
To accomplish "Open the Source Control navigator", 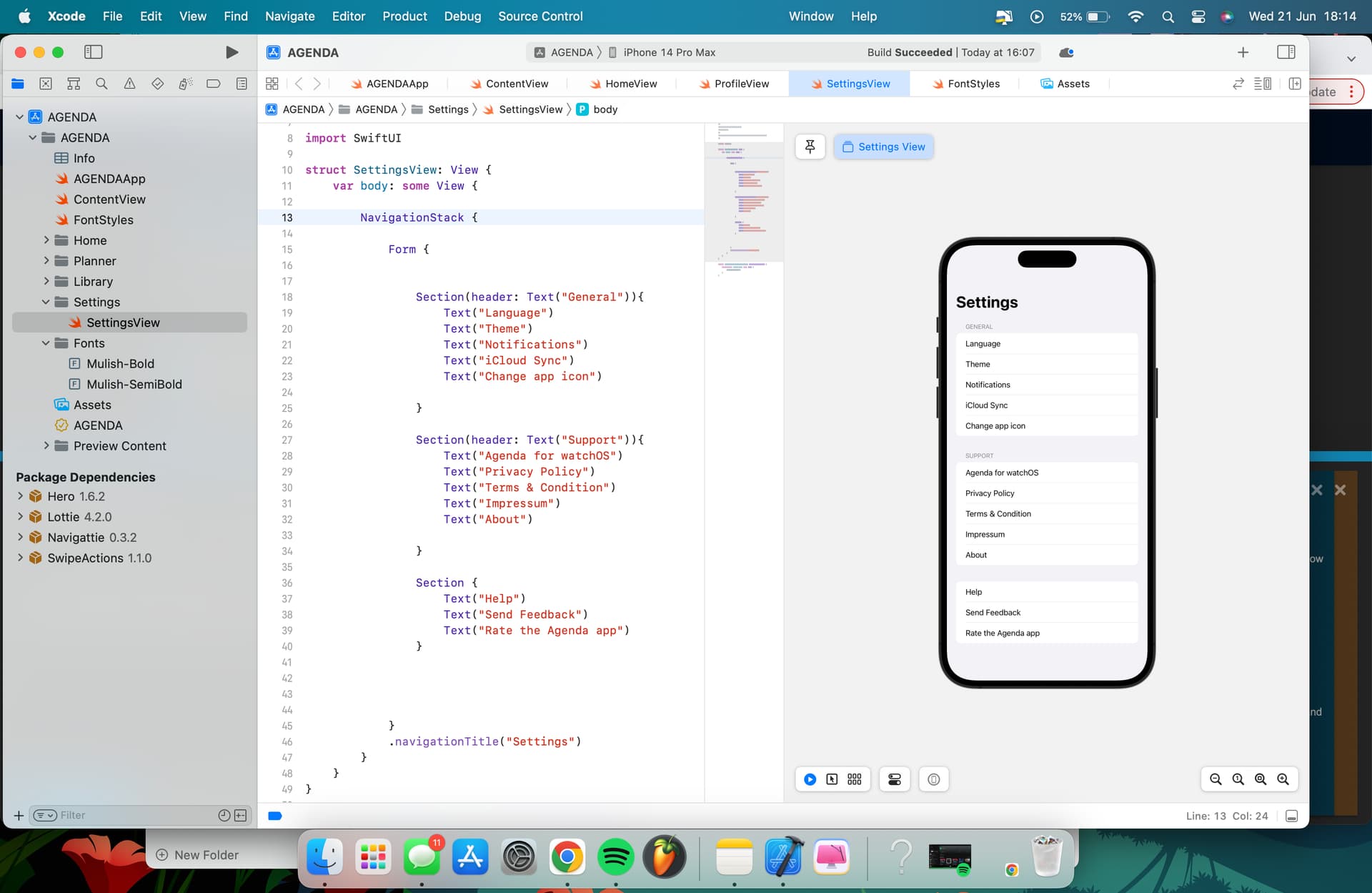I will tap(46, 84).
